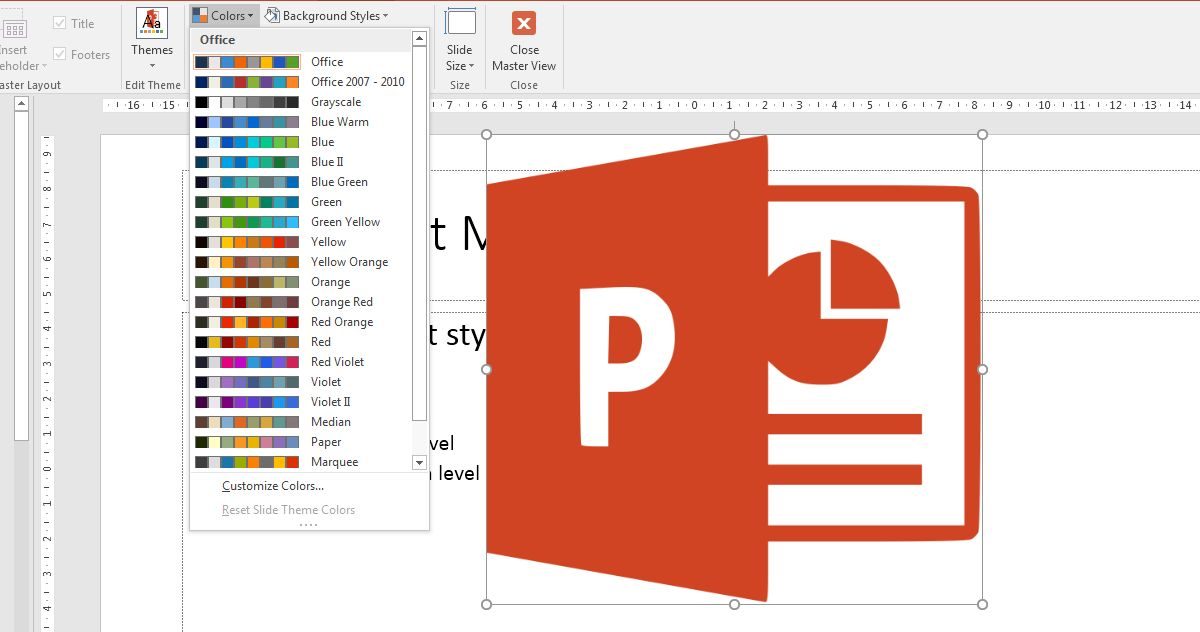Click Close Master View red X icon
The image size is (1200, 632).
pos(524,23)
